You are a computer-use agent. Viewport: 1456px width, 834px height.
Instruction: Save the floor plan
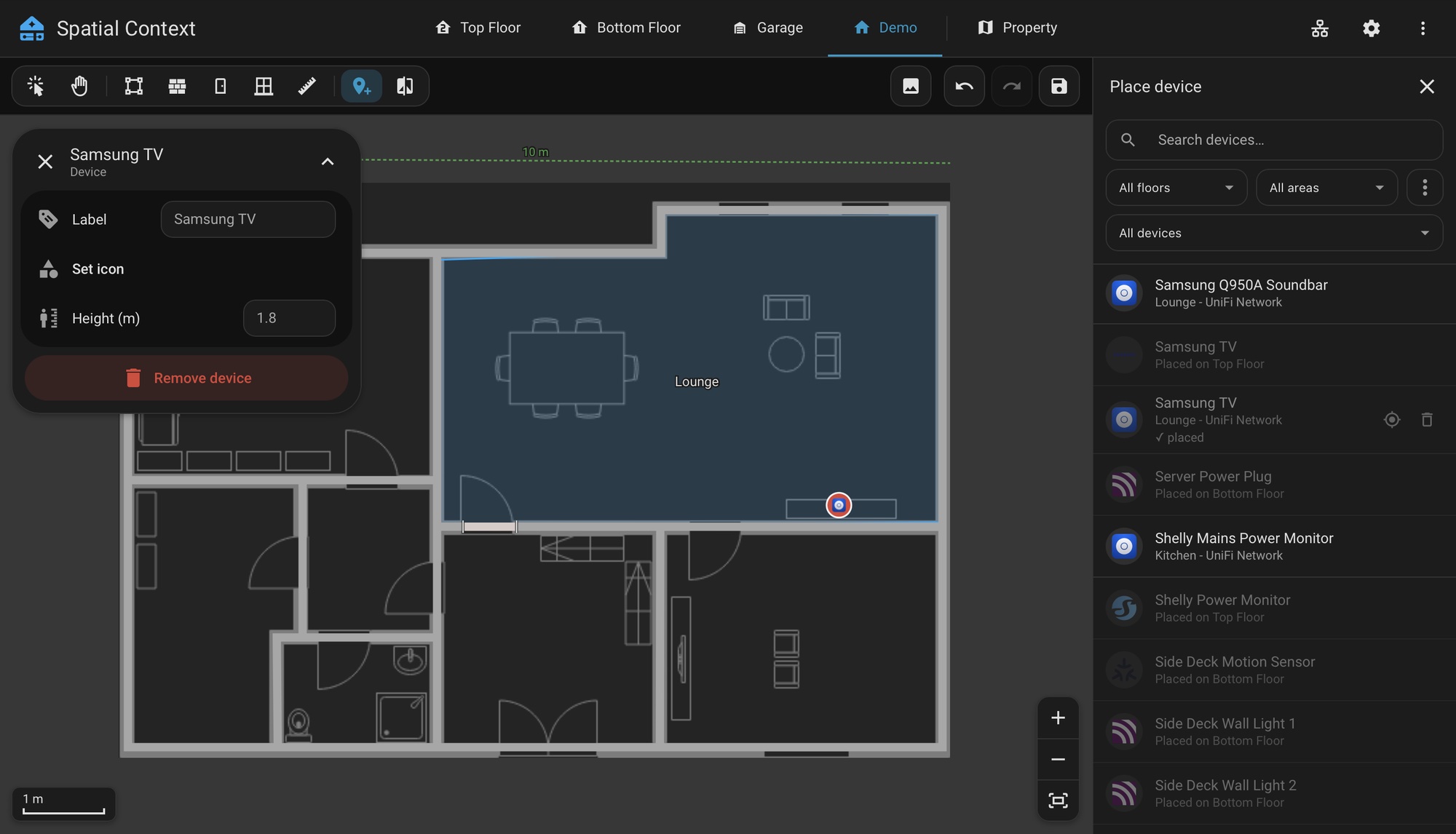click(x=1059, y=86)
